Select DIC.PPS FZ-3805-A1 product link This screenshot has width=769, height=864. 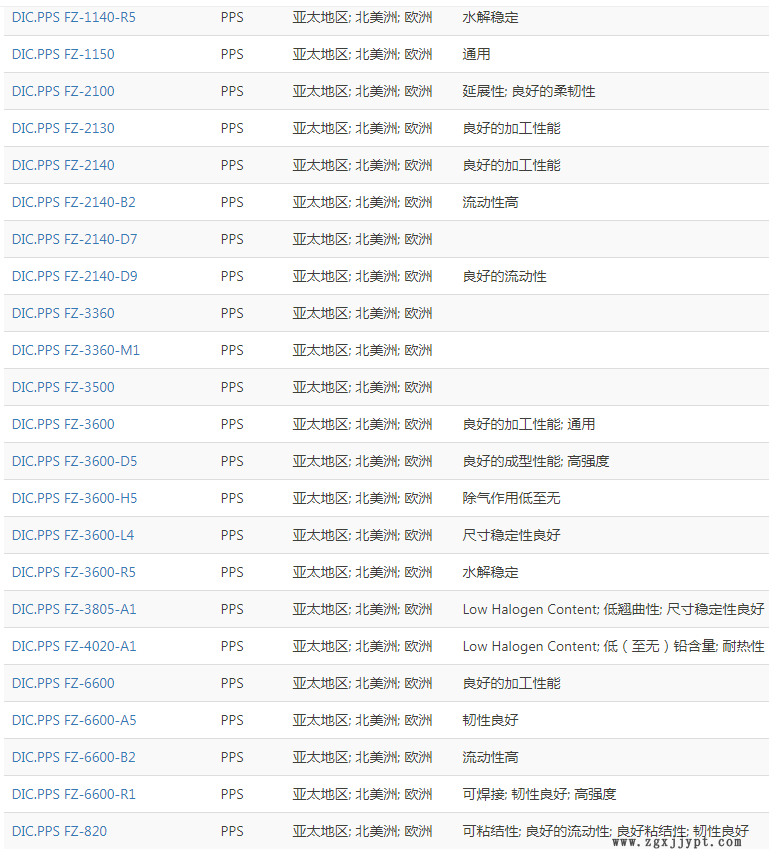(x=74, y=609)
